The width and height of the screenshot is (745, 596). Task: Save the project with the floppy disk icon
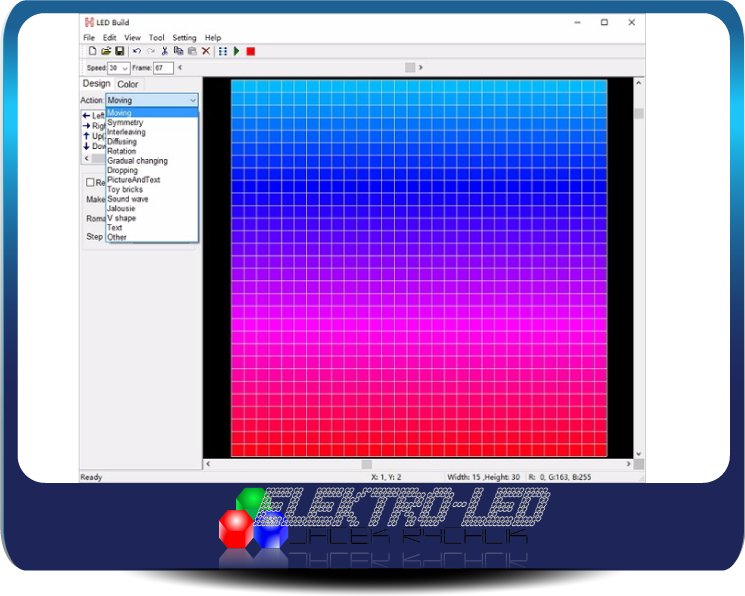[x=120, y=51]
